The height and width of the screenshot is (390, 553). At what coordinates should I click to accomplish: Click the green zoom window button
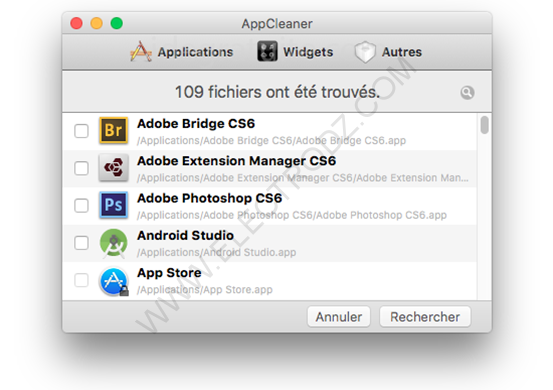coord(116,23)
